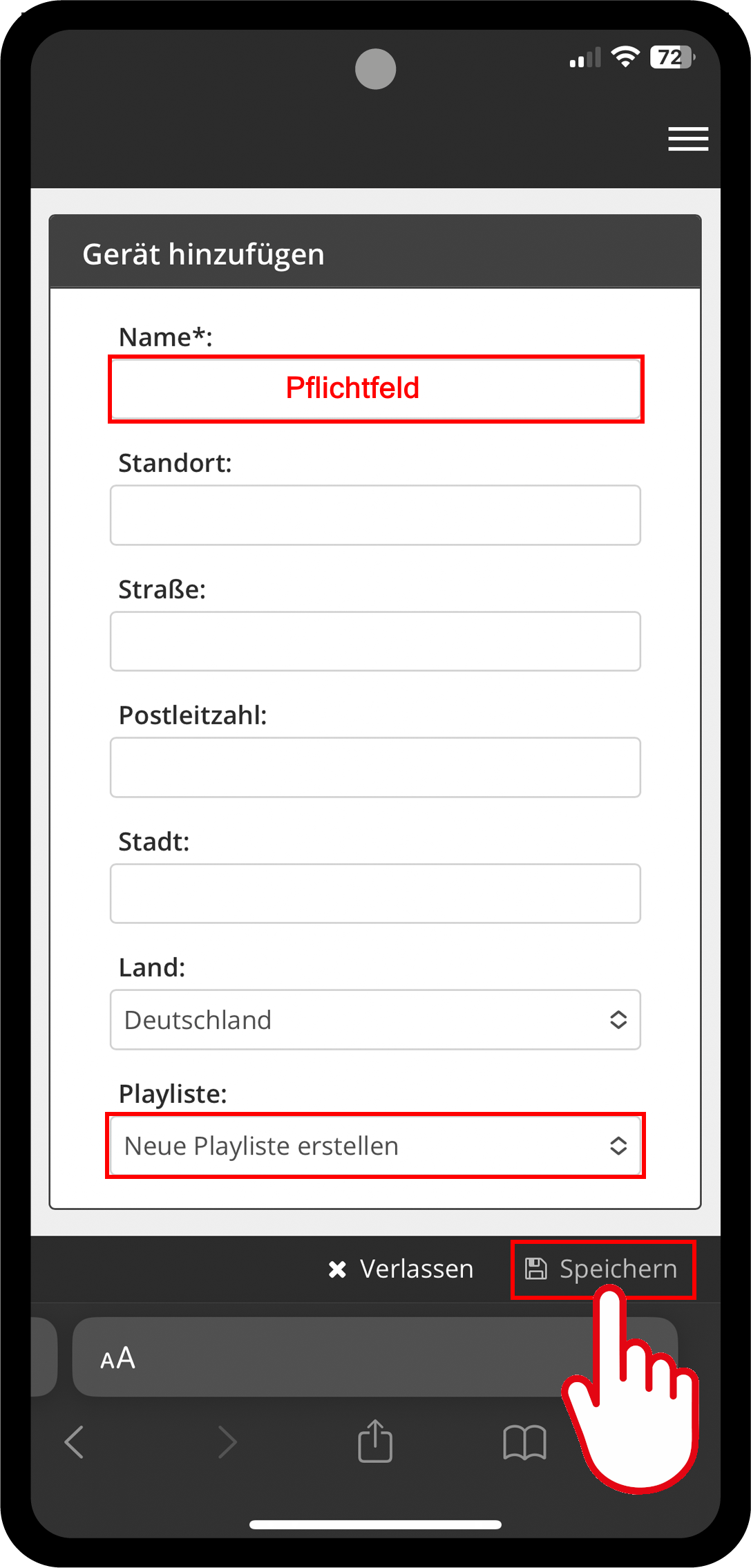751x1568 pixels.
Task: Click the X icon beside Verlassen
Action: (x=337, y=1269)
